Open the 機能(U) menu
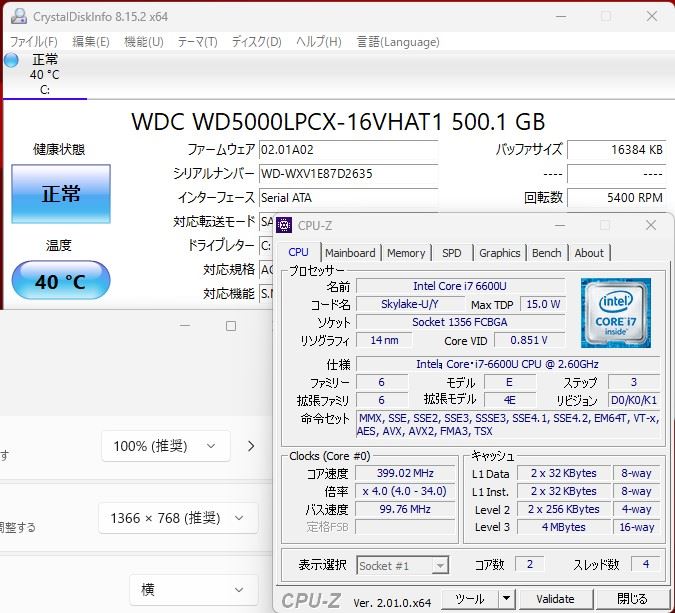This screenshot has height=613, width=675. click(x=144, y=42)
